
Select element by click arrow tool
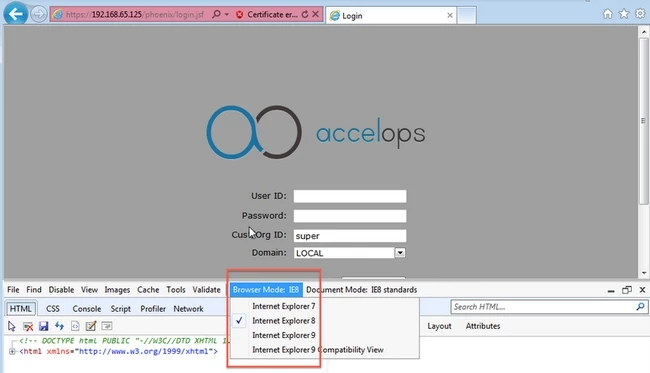[x=12, y=326]
